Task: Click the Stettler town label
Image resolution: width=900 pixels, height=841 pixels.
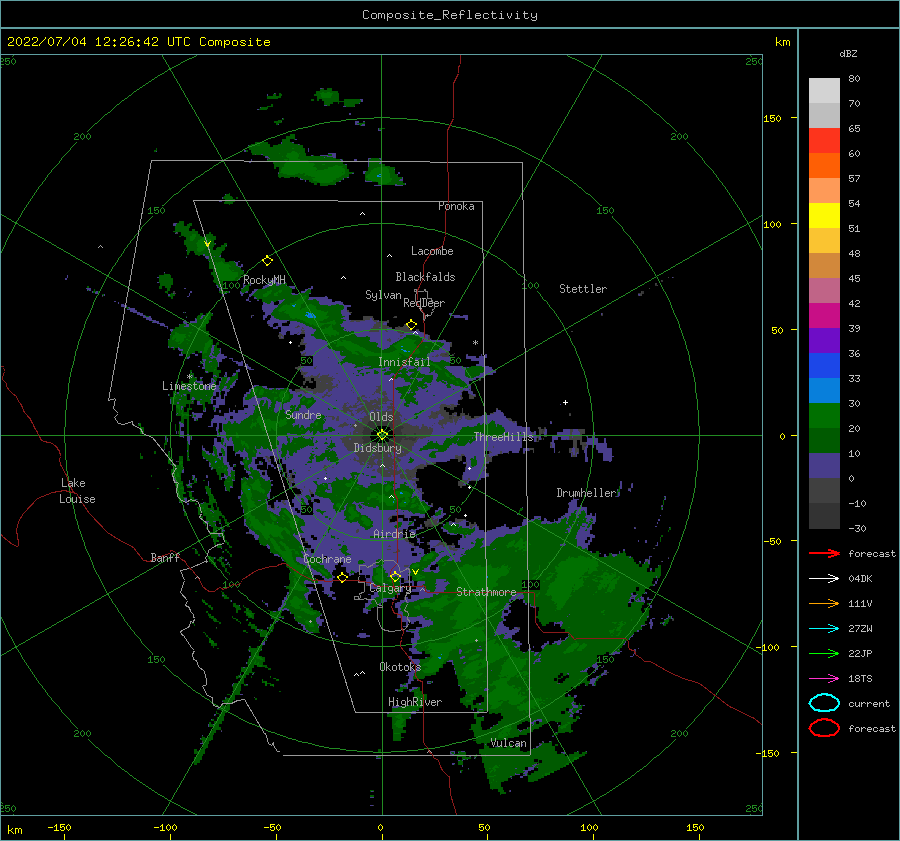Action: tap(583, 289)
